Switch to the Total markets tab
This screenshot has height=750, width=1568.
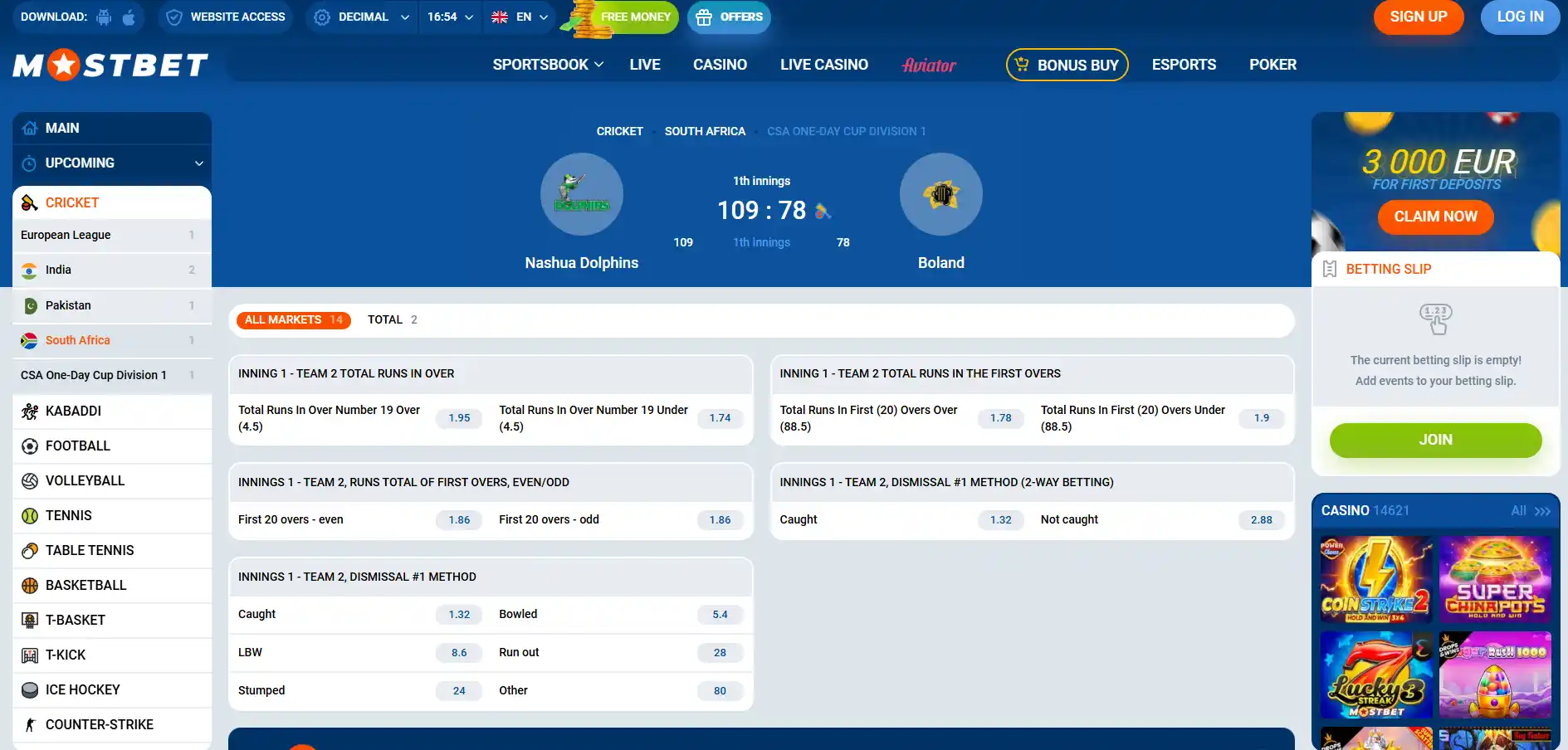click(x=393, y=320)
